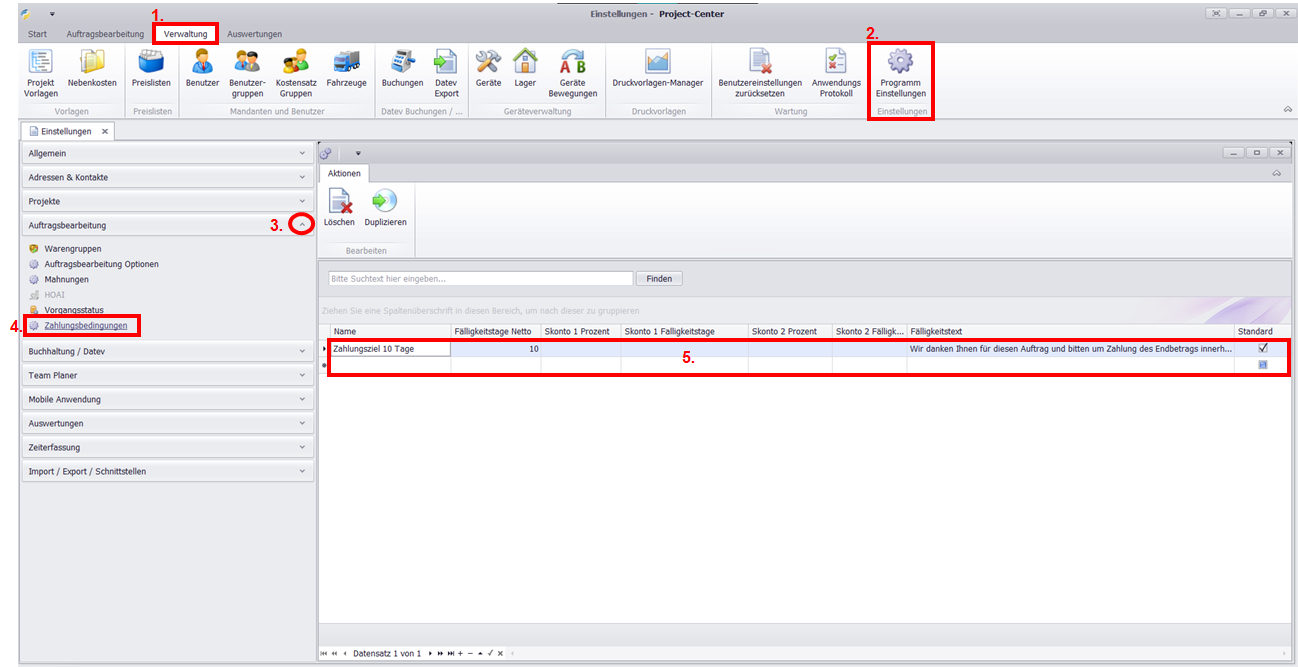Open the Benutzer management icon
1298x667 pixels.
pos(202,62)
